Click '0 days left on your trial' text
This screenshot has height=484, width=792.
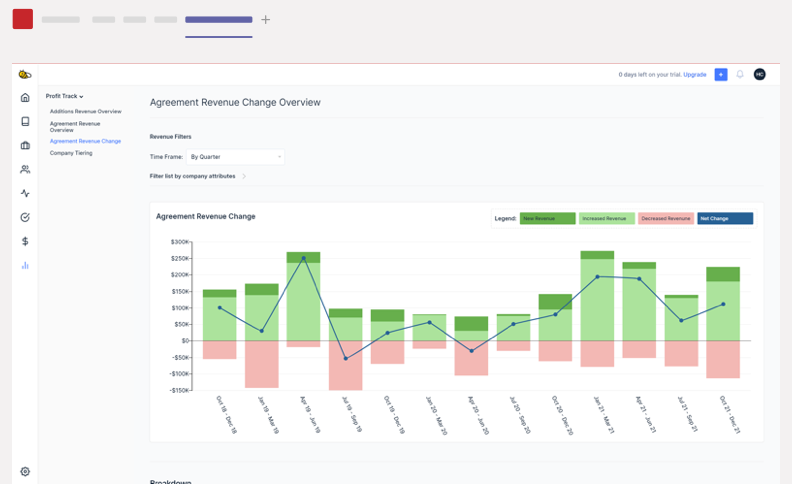(650, 75)
